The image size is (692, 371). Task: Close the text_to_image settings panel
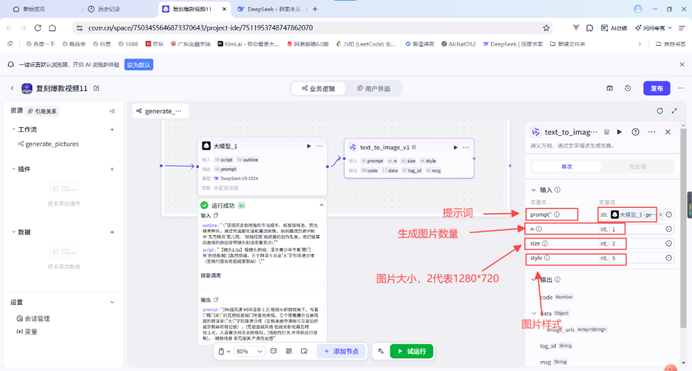pyautogui.click(x=668, y=132)
